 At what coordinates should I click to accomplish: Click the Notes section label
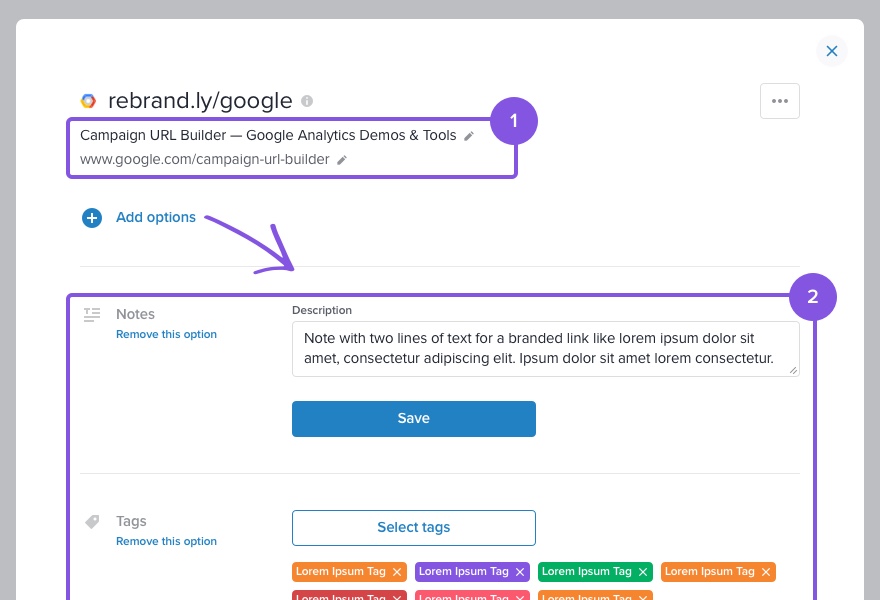tap(135, 314)
